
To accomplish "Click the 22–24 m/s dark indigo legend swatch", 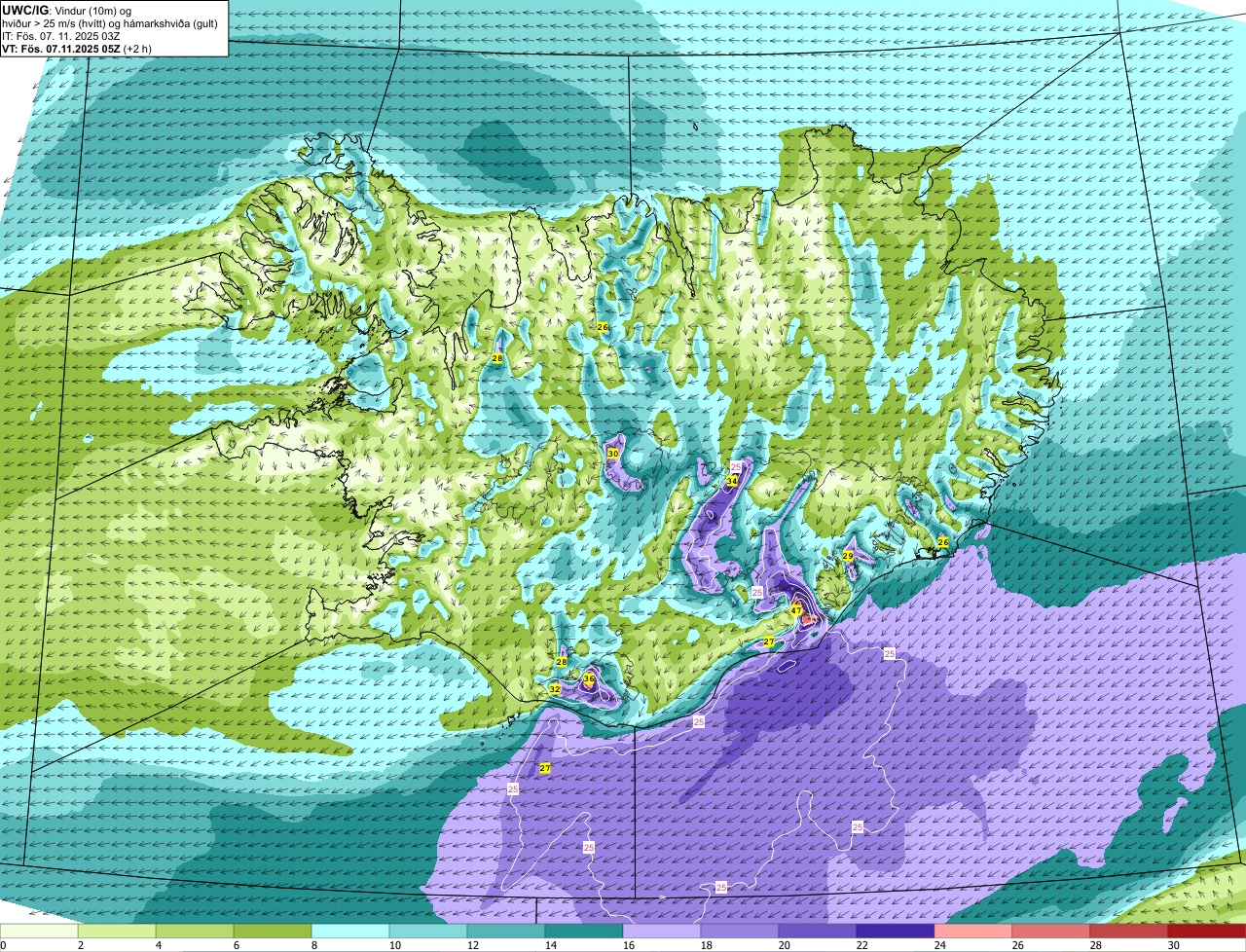I will 896,932.
